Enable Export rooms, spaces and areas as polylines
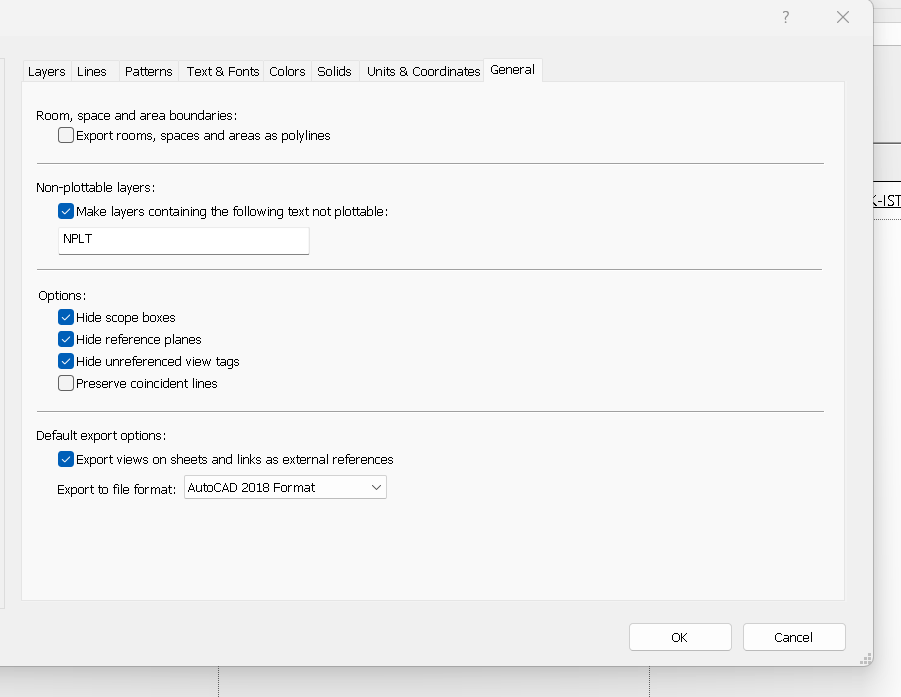This screenshot has height=697, width=901. [66, 135]
